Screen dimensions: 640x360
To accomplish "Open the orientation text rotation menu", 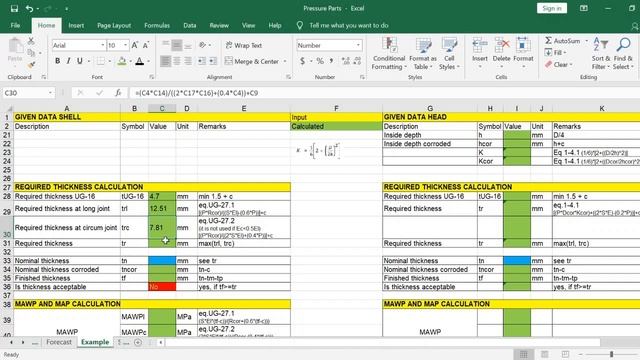I will 204,45.
